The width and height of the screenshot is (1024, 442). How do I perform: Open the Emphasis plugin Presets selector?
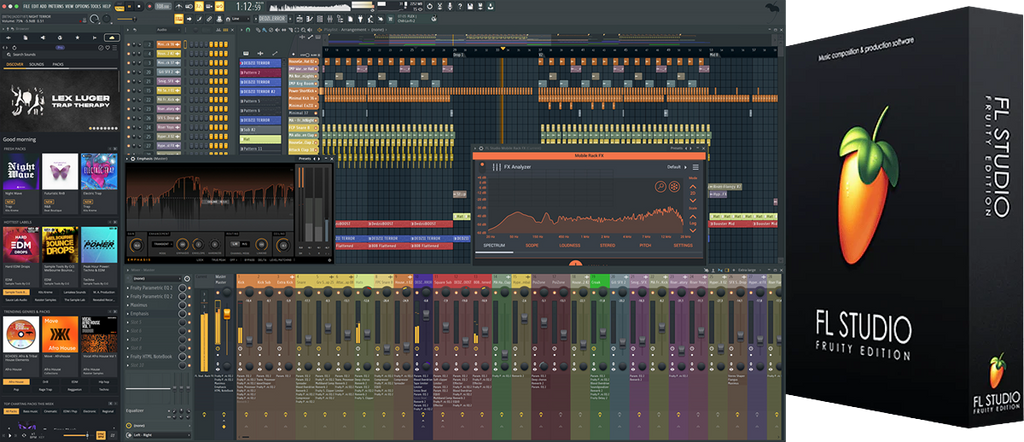pyautogui.click(x=305, y=159)
